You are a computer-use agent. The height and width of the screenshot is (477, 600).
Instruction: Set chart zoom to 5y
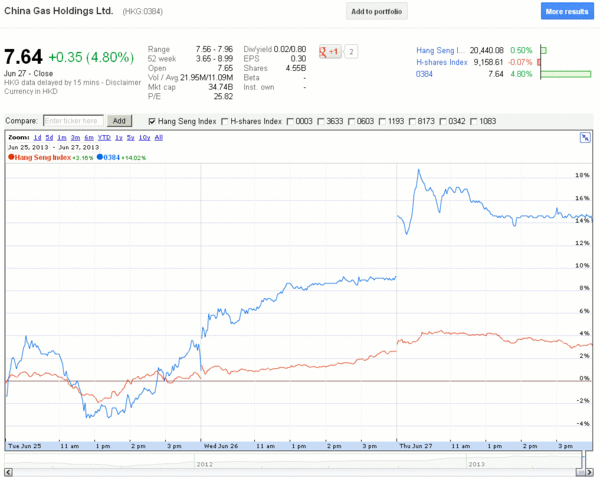[x=130, y=138]
